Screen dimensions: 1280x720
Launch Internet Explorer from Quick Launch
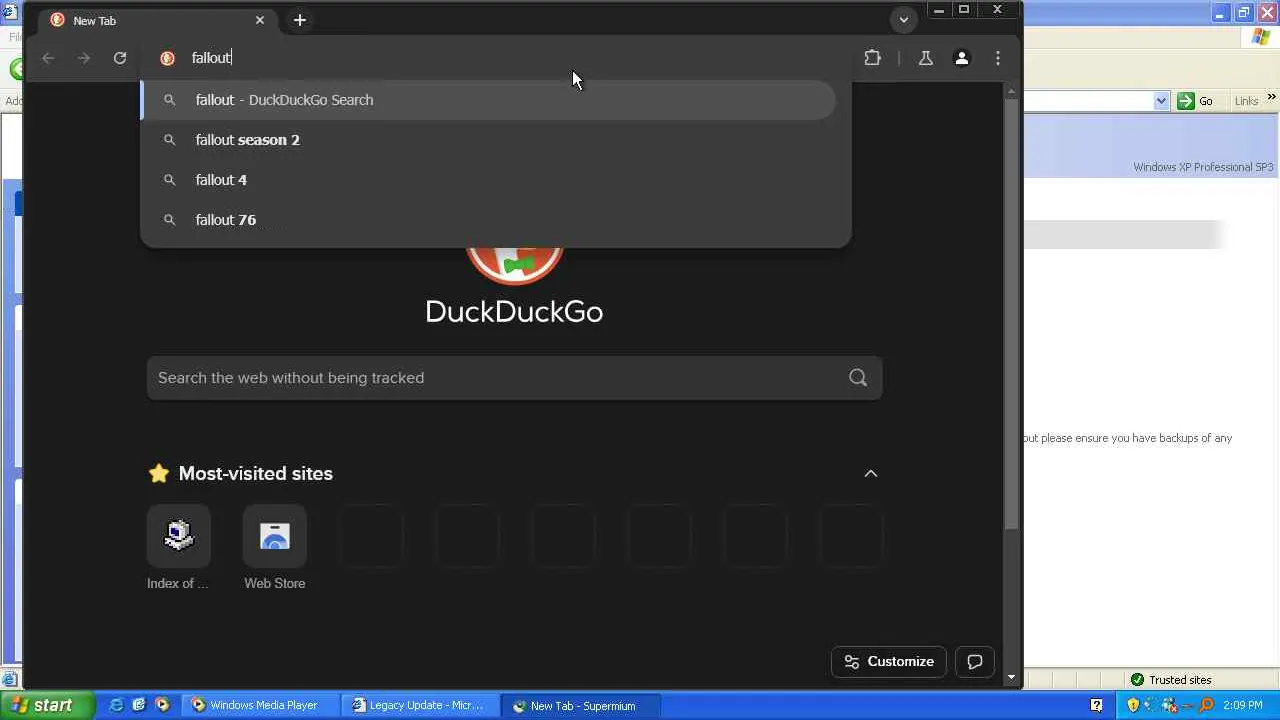pos(117,705)
